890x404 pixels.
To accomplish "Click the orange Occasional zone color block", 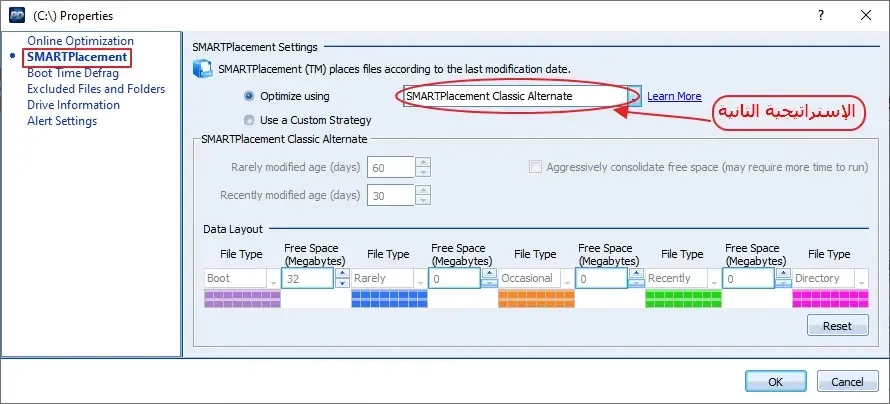I will coord(536,299).
